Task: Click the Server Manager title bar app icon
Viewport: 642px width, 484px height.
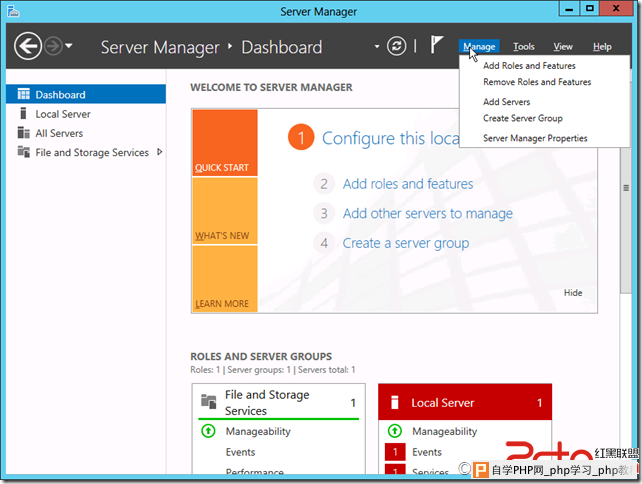Action: click(13, 11)
